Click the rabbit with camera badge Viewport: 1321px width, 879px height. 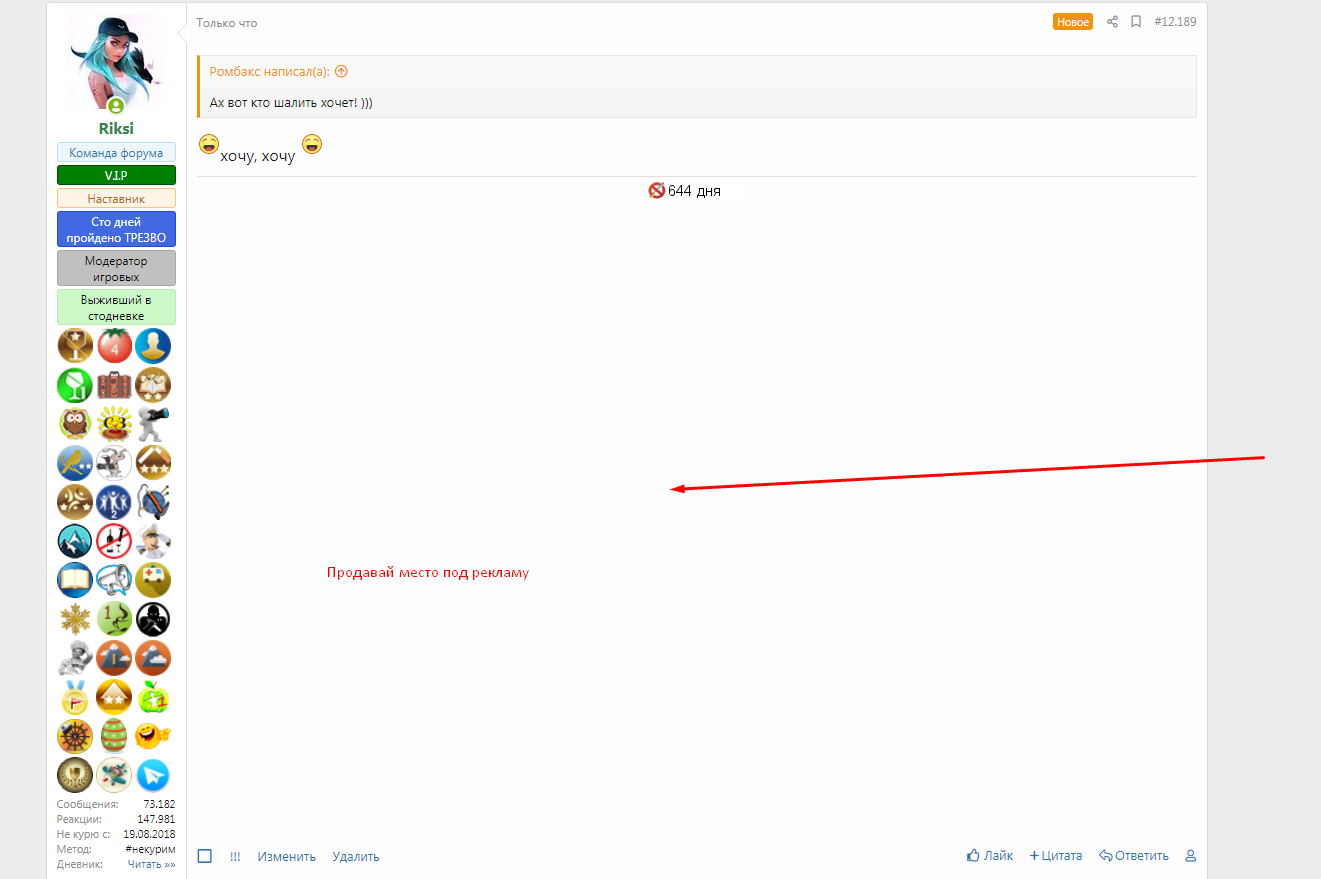pos(115,463)
